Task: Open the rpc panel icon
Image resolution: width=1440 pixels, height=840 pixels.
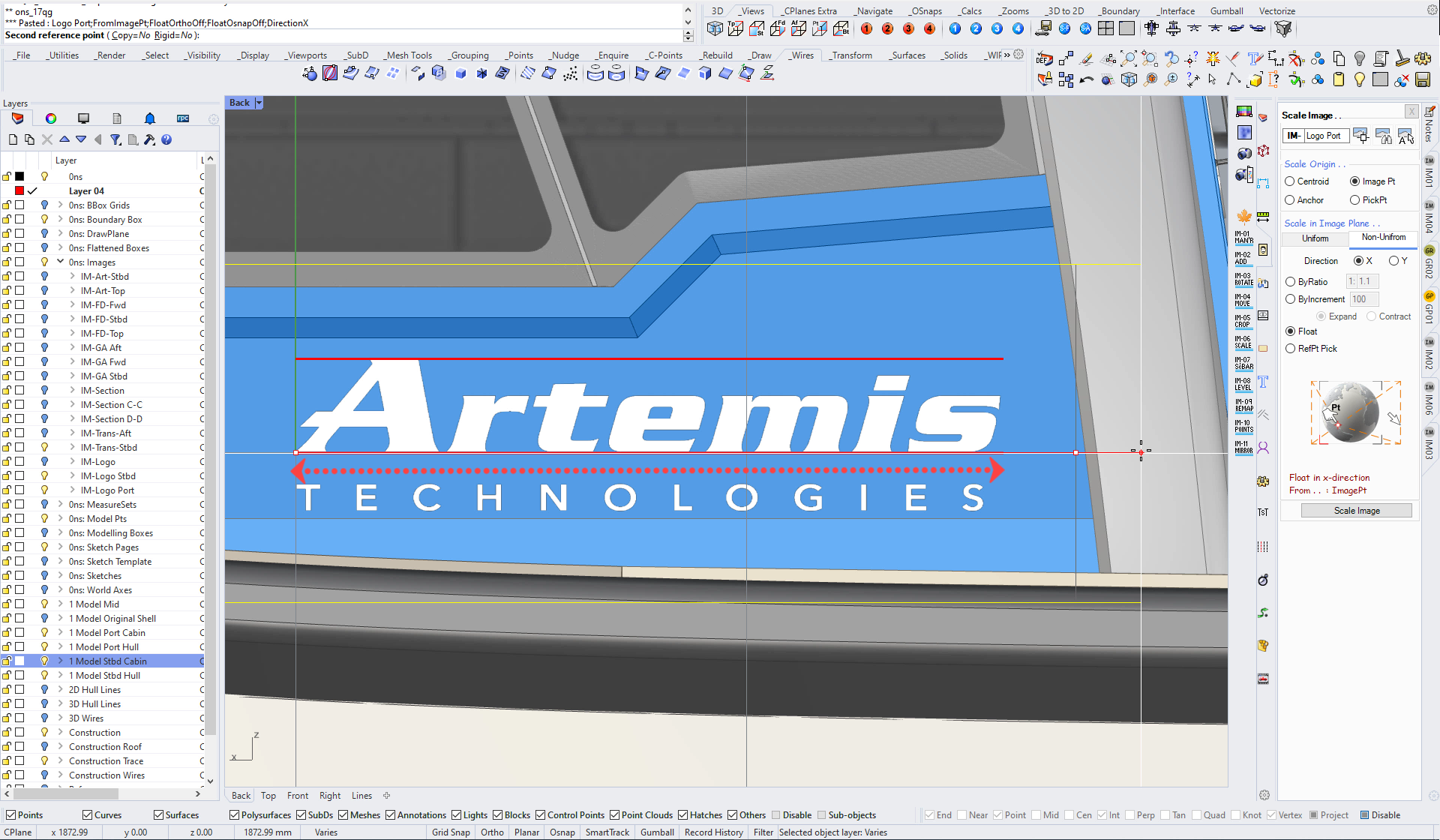Action: point(183,118)
